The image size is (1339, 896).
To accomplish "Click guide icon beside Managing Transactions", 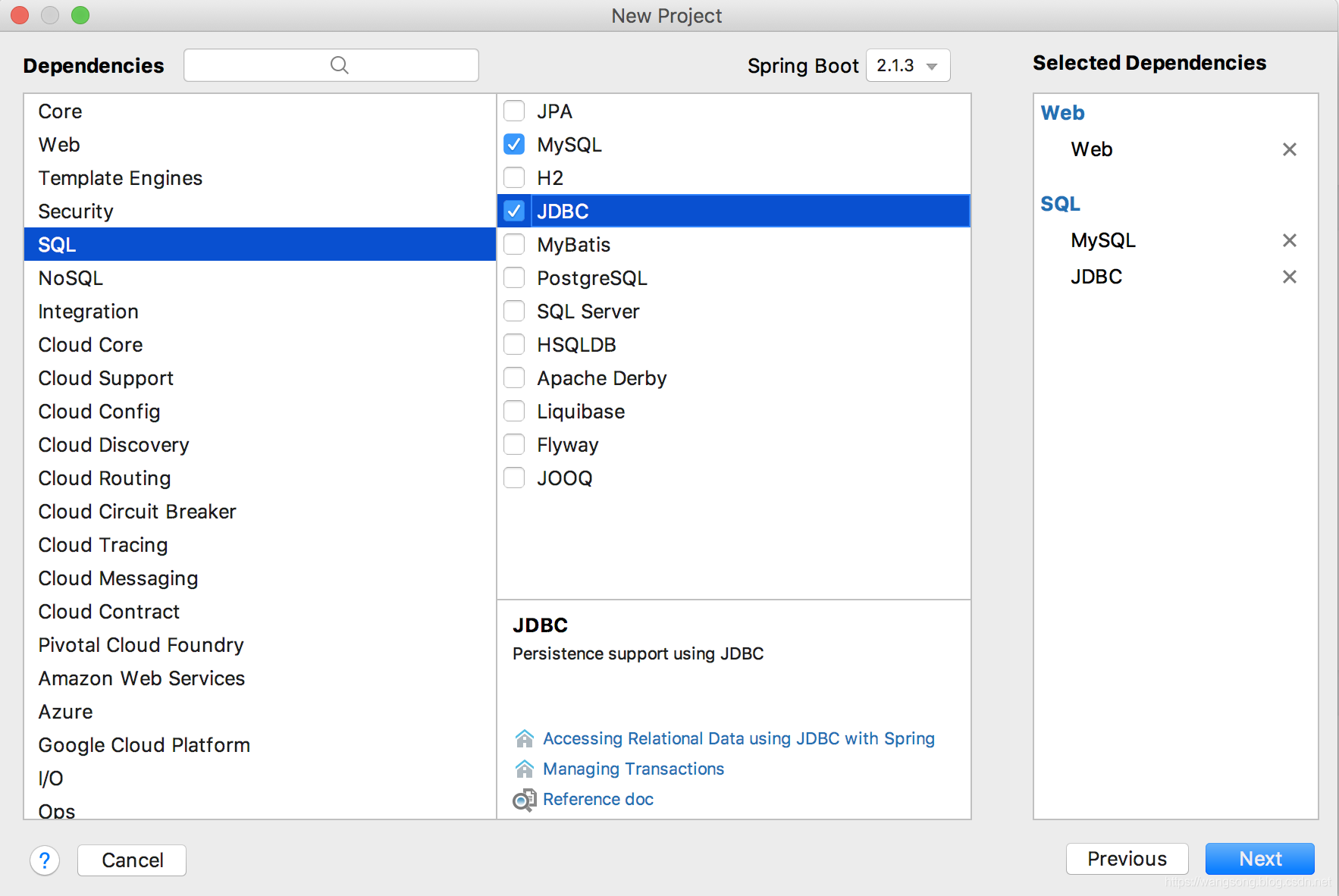I will click(524, 769).
